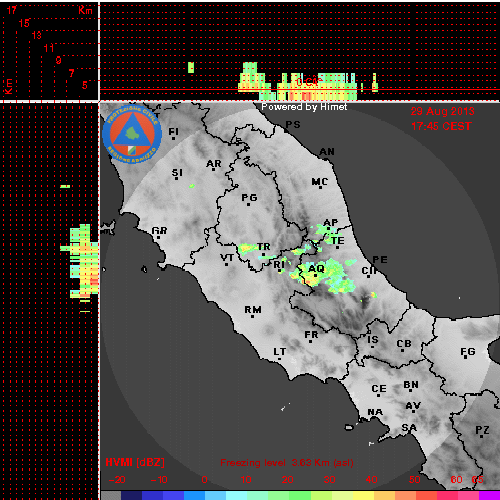The width and height of the screenshot is (500, 500).
Task: Click the 10 dBZ scale value
Action: [246, 480]
